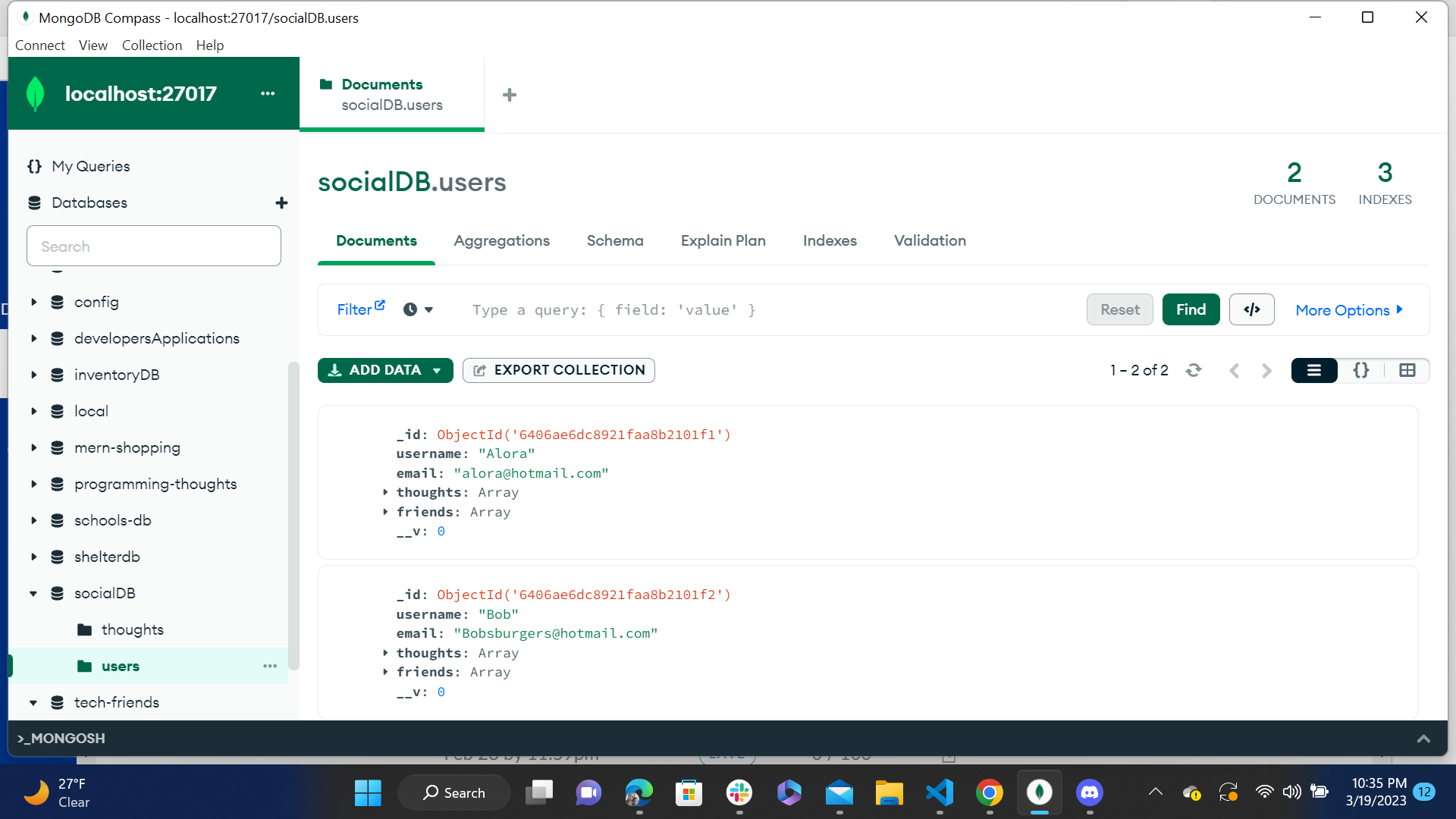This screenshot has width=1456, height=819.
Task: Collapse the MONGOSH panel chevron
Action: pos(1424,738)
